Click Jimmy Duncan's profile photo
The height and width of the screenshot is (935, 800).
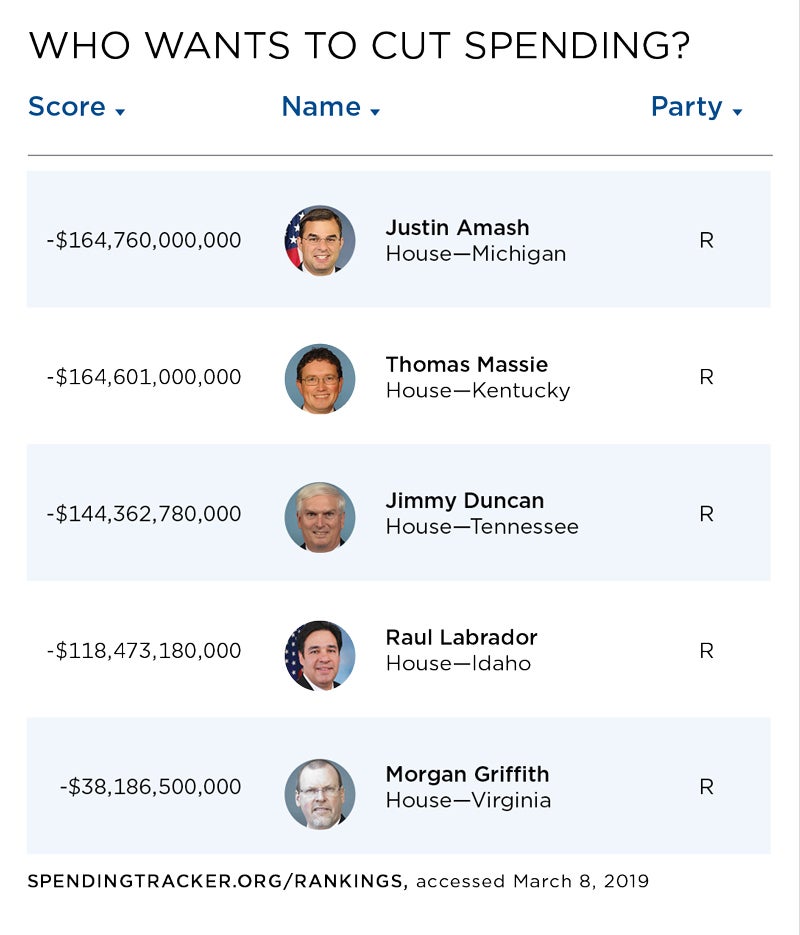pyautogui.click(x=320, y=515)
